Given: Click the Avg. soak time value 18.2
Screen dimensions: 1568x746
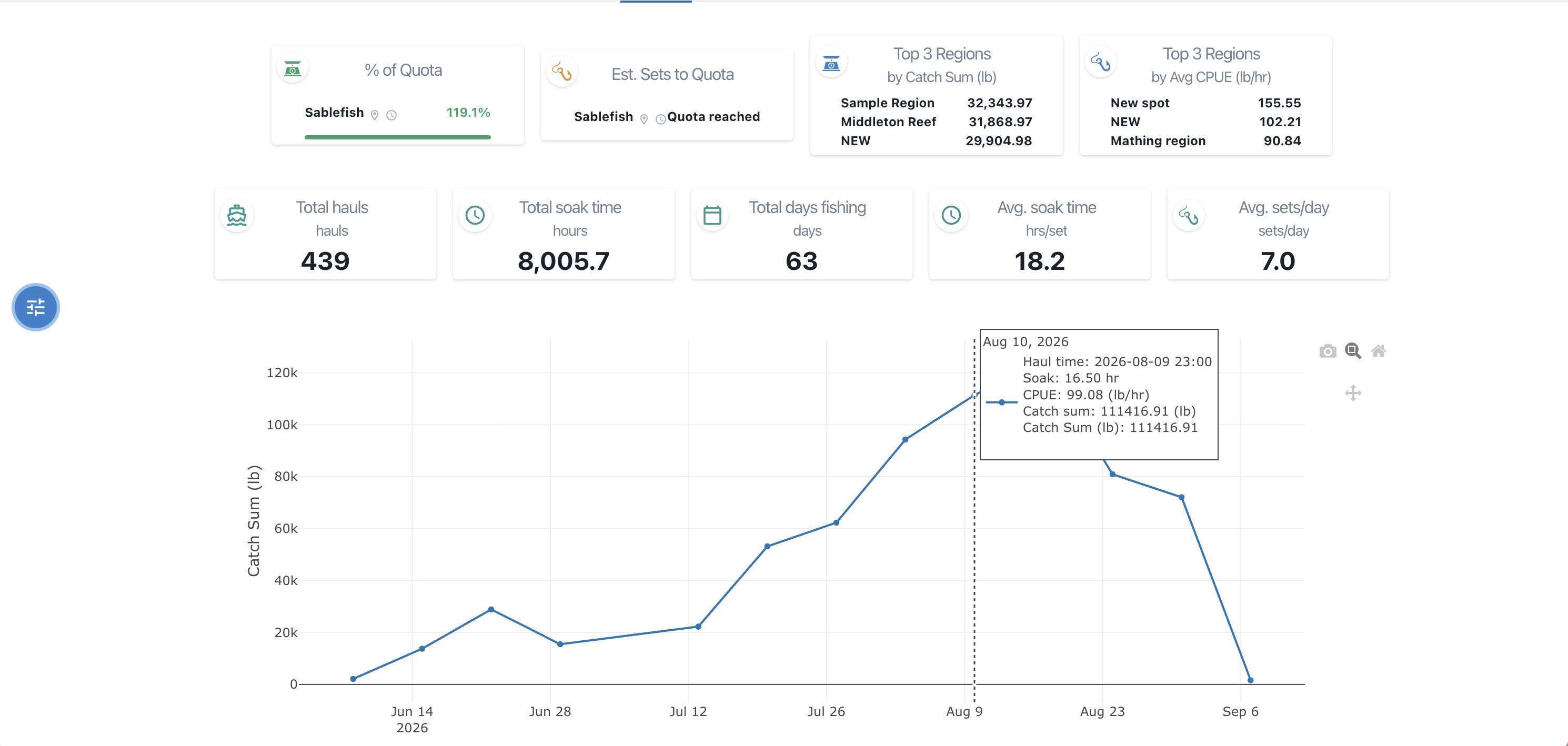Looking at the screenshot, I should (x=1040, y=261).
